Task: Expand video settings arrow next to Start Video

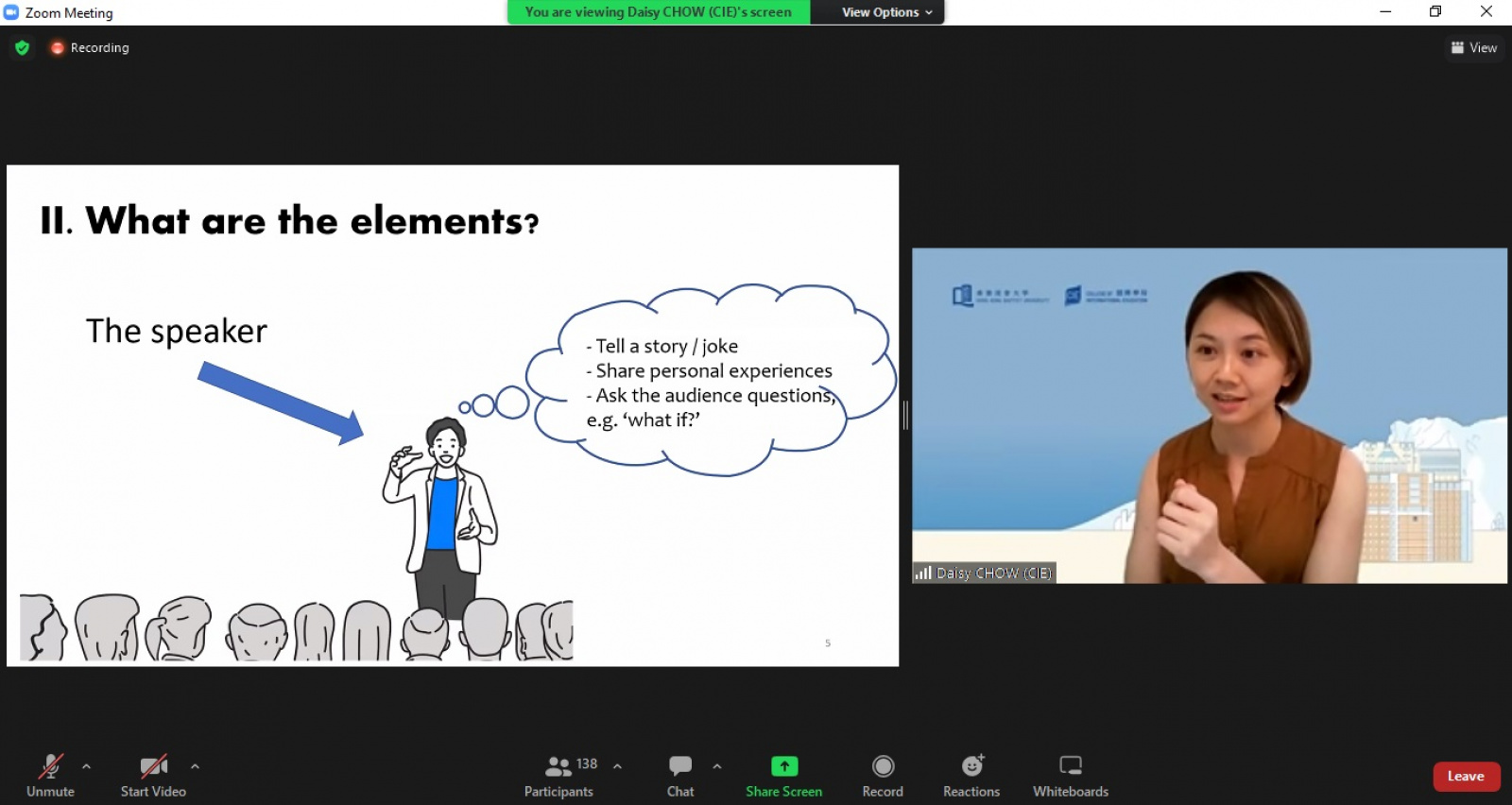Action: pyautogui.click(x=195, y=766)
